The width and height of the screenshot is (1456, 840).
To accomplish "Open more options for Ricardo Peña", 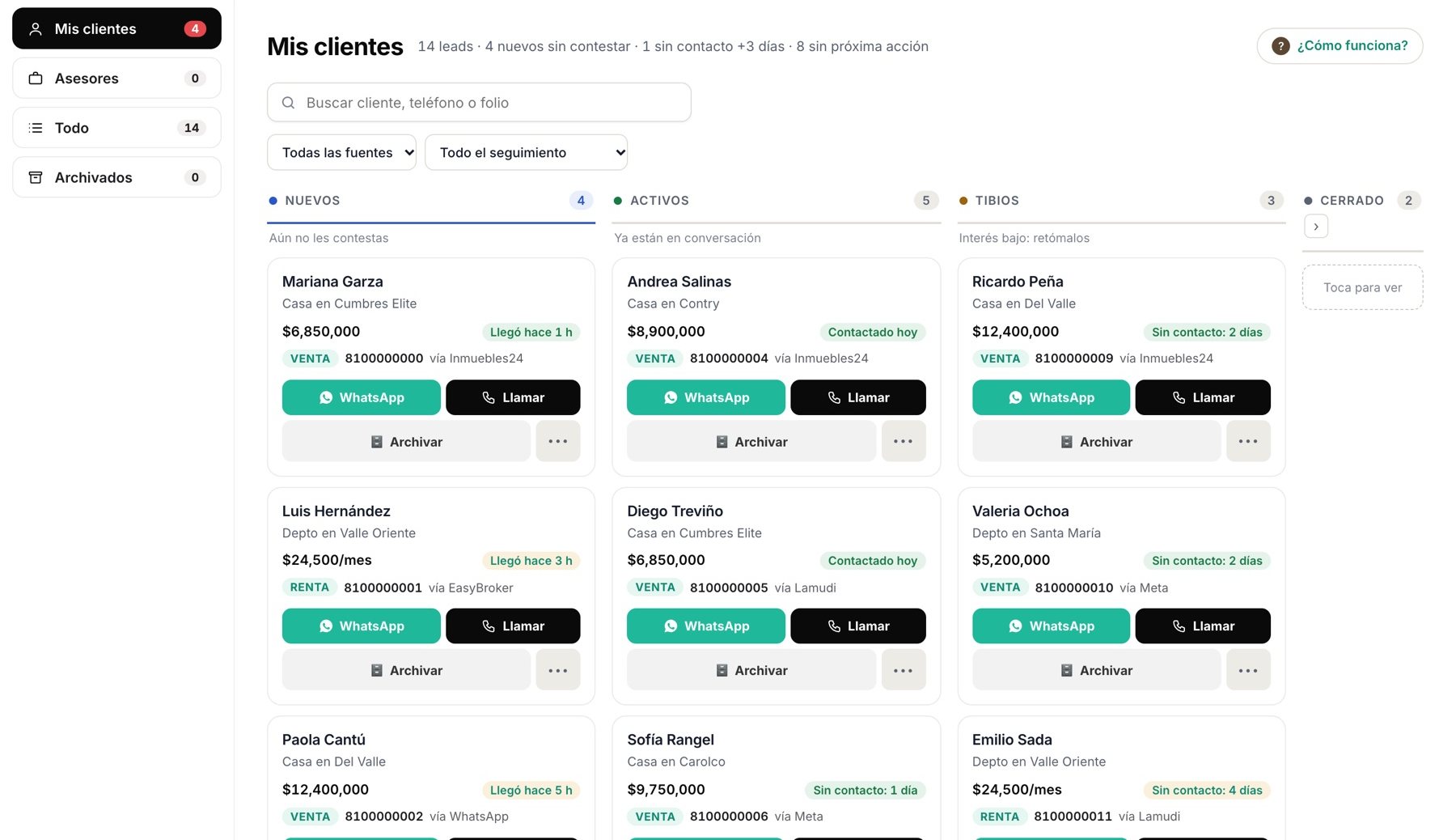I will 1248,441.
